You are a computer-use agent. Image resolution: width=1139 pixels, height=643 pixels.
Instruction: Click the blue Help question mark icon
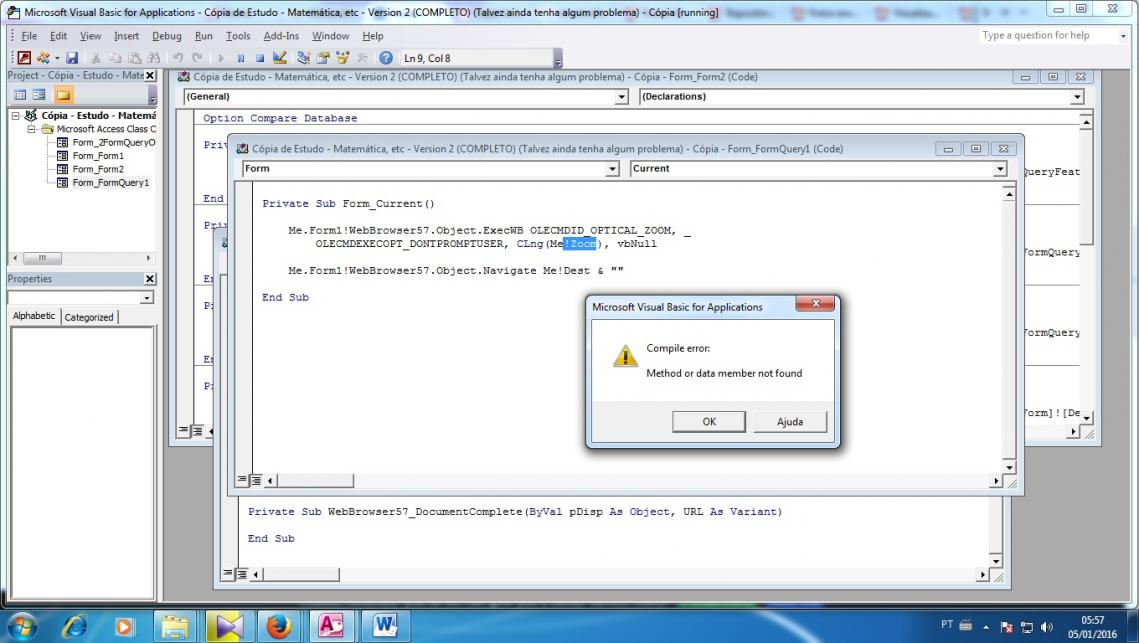pyautogui.click(x=386, y=57)
